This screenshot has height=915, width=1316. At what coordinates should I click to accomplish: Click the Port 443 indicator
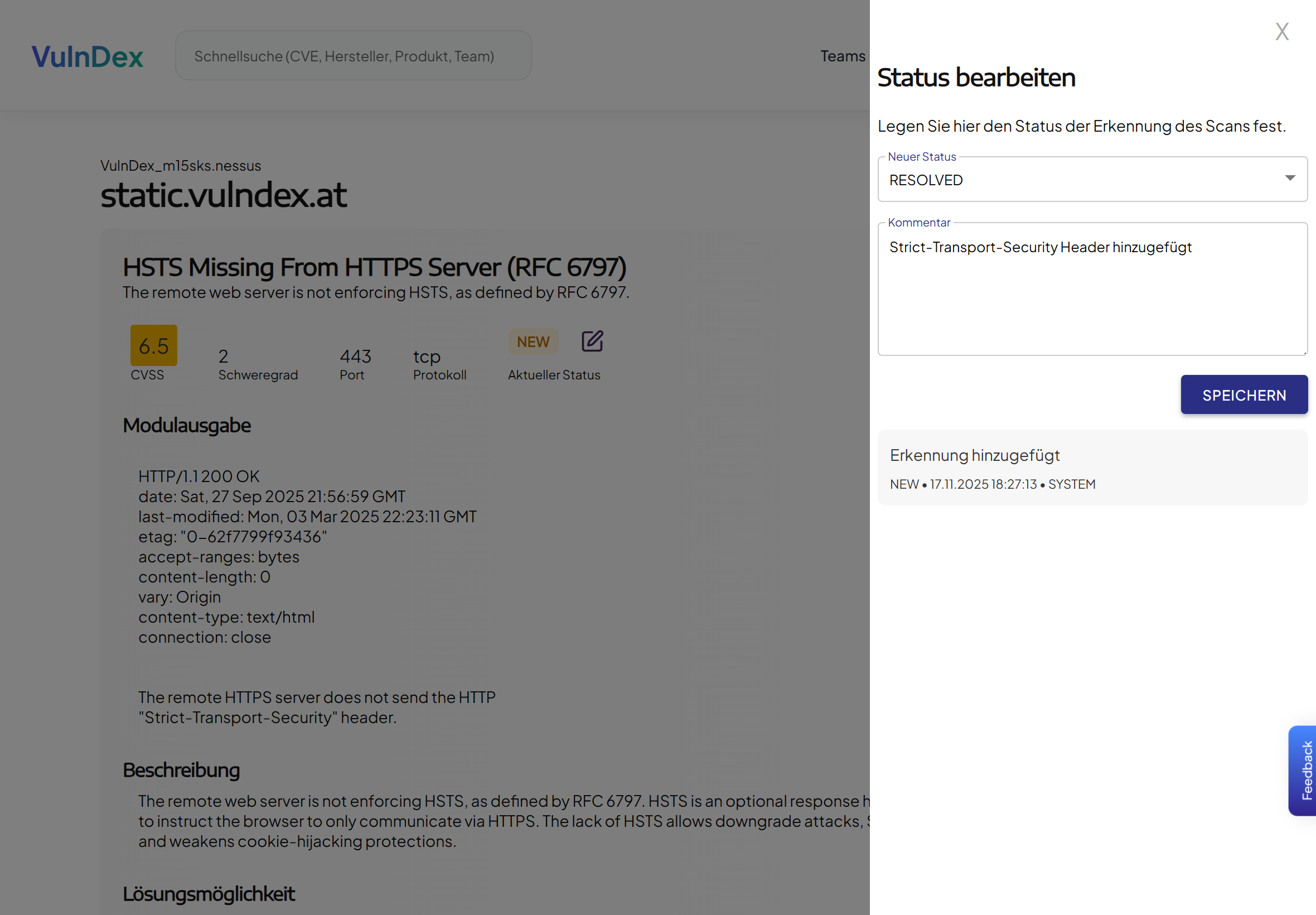(x=355, y=356)
